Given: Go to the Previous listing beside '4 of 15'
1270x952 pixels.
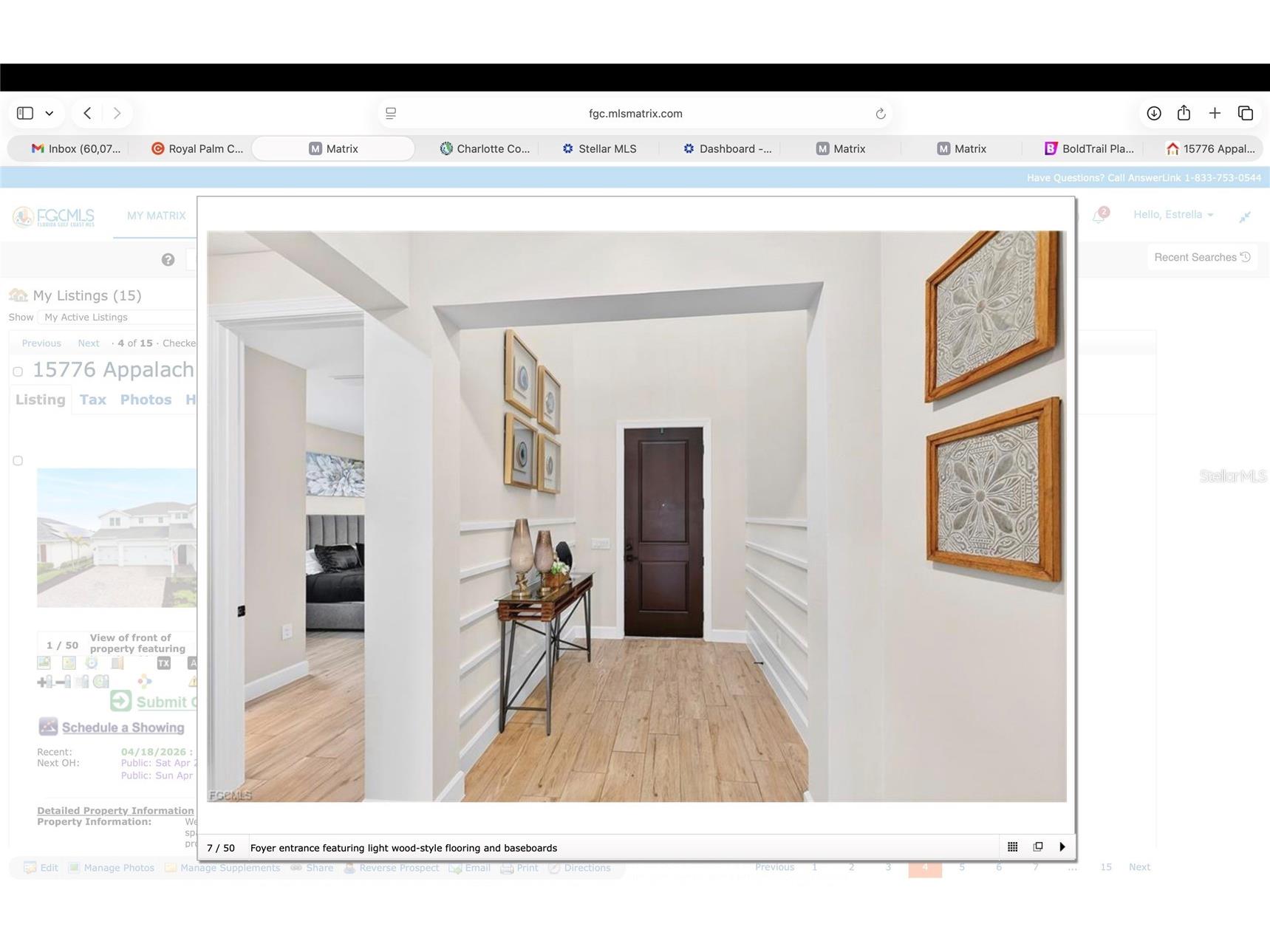Looking at the screenshot, I should tap(41, 343).
